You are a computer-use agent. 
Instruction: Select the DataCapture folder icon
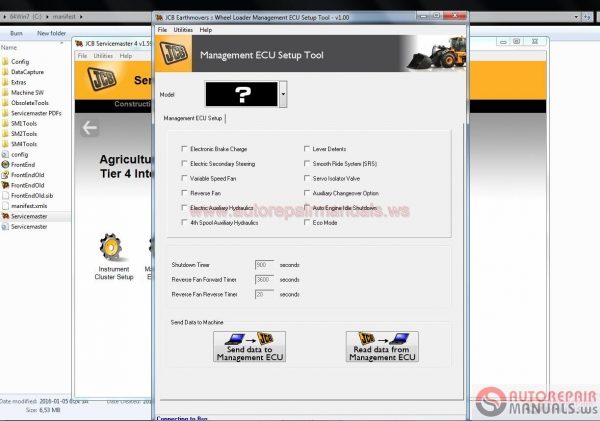[x=5, y=72]
